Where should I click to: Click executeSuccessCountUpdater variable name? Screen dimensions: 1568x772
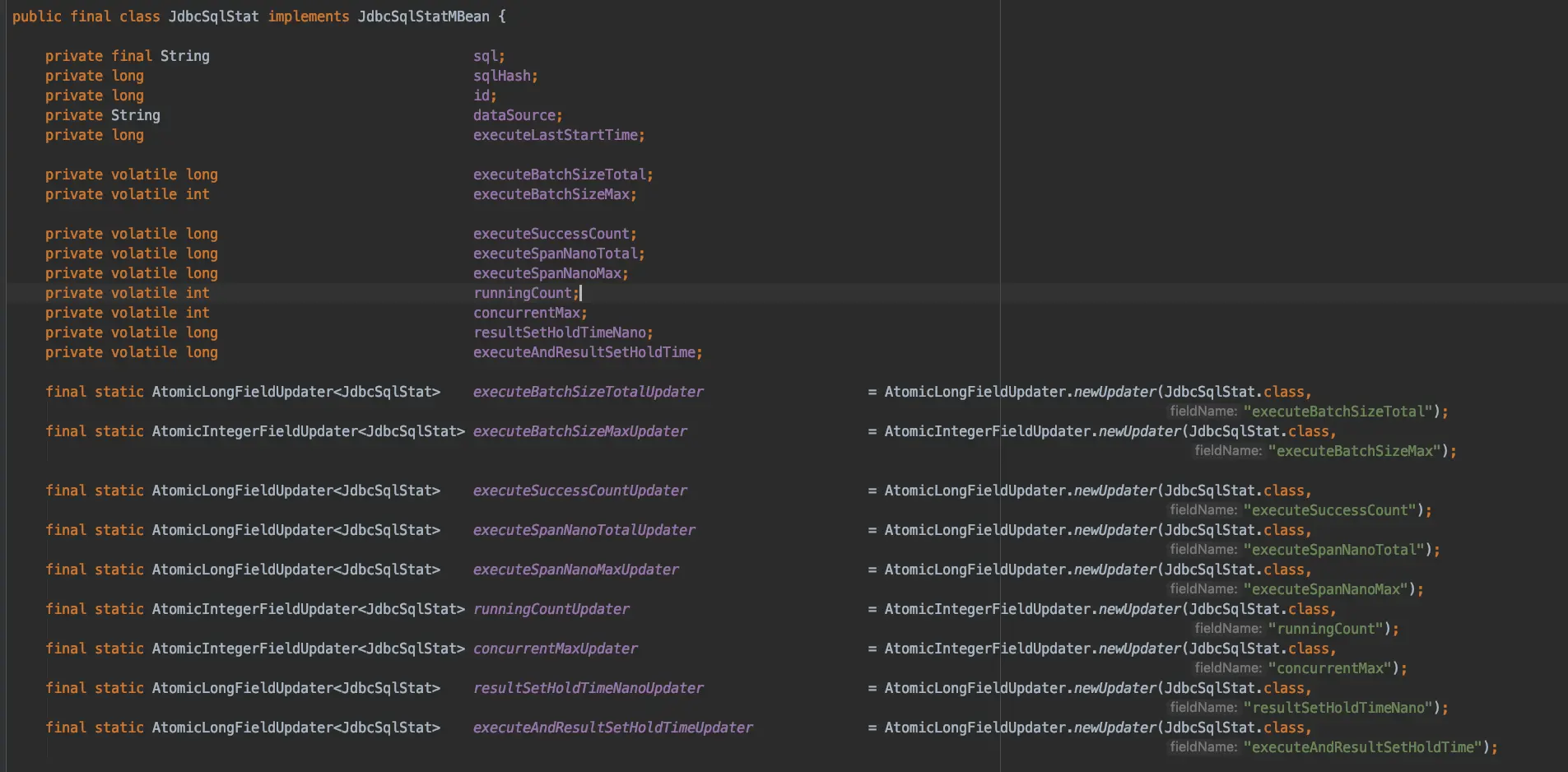(x=580, y=491)
